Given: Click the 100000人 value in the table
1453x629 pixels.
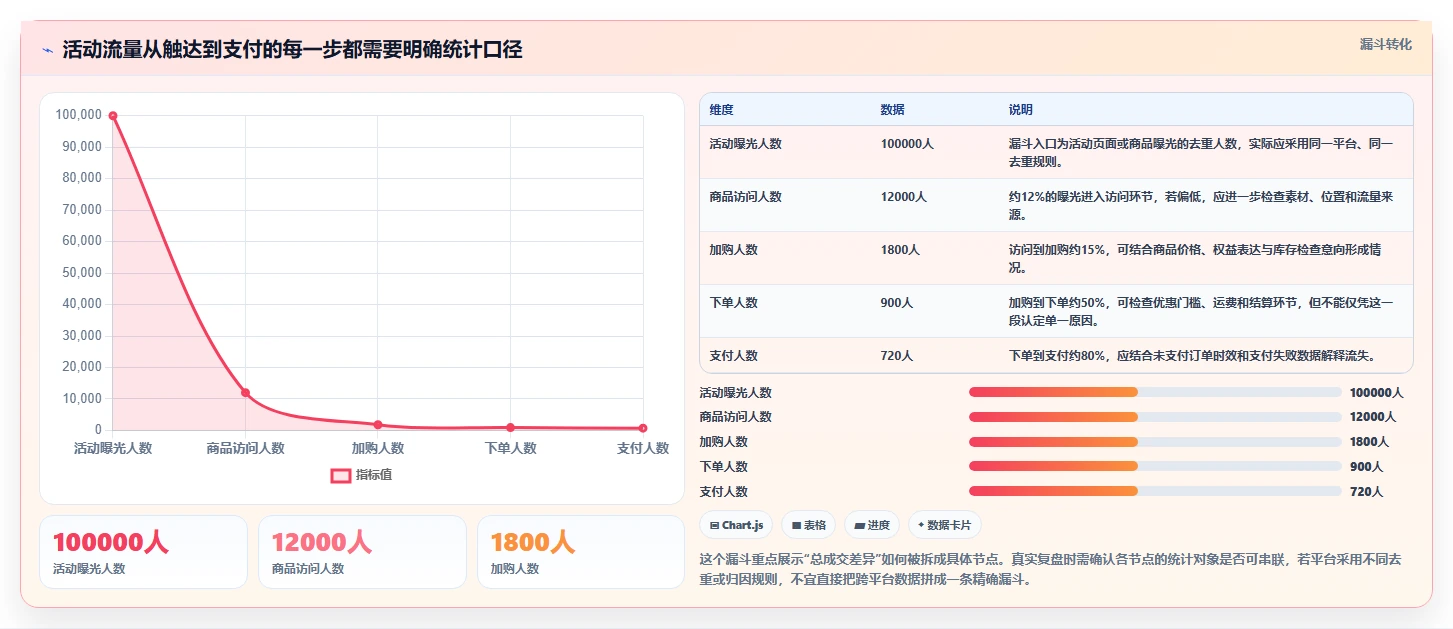Looking at the screenshot, I should (x=907, y=144).
